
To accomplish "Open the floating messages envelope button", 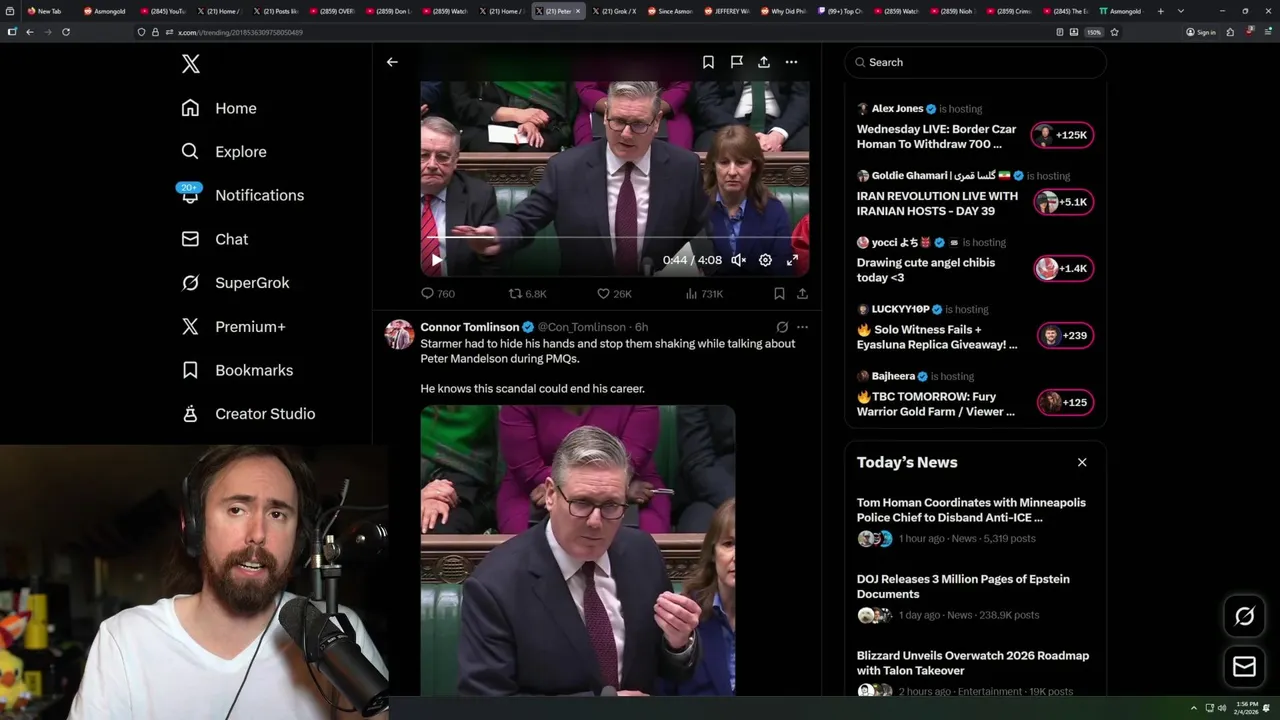I will 1244,666.
